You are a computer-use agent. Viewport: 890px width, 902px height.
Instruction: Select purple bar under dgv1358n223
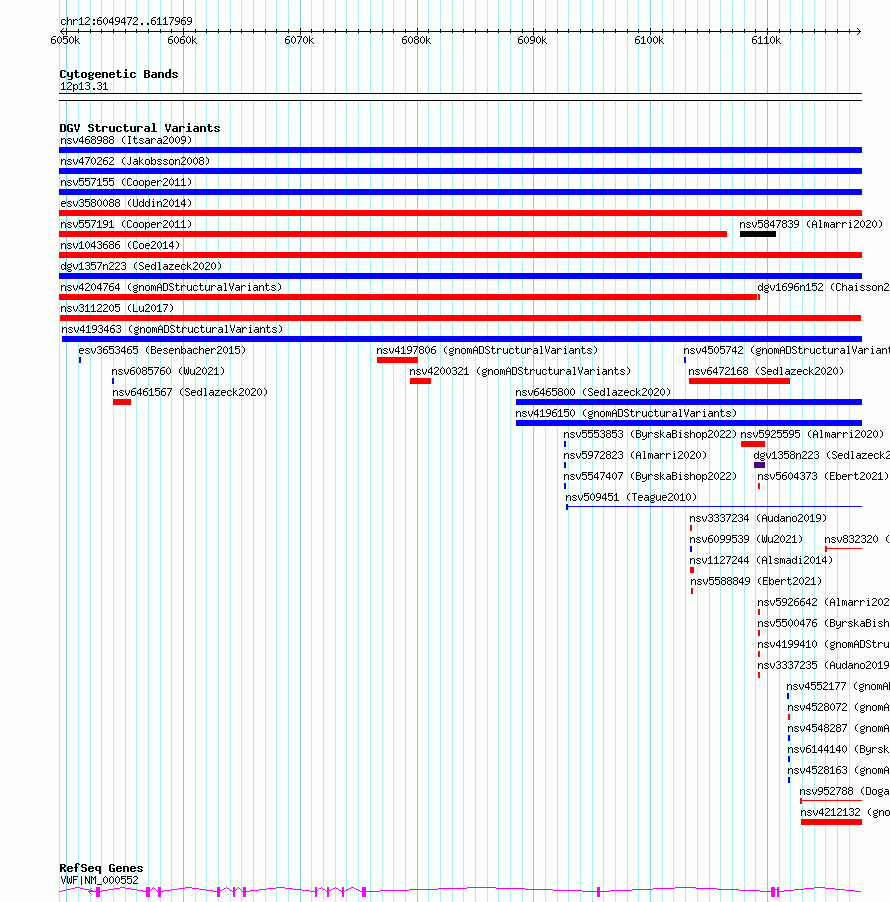[759, 465]
